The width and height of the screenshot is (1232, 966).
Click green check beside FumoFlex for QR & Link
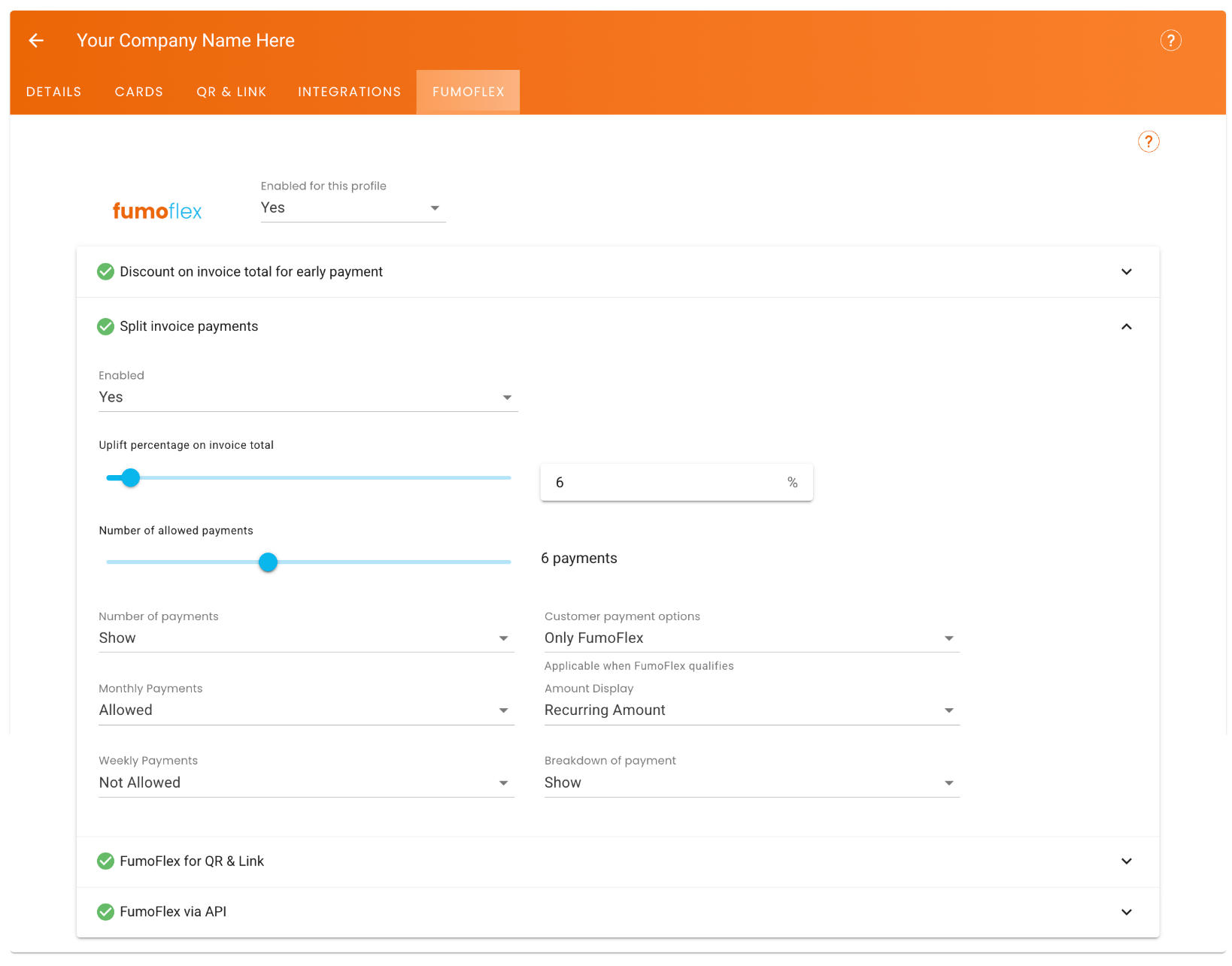[x=106, y=861]
